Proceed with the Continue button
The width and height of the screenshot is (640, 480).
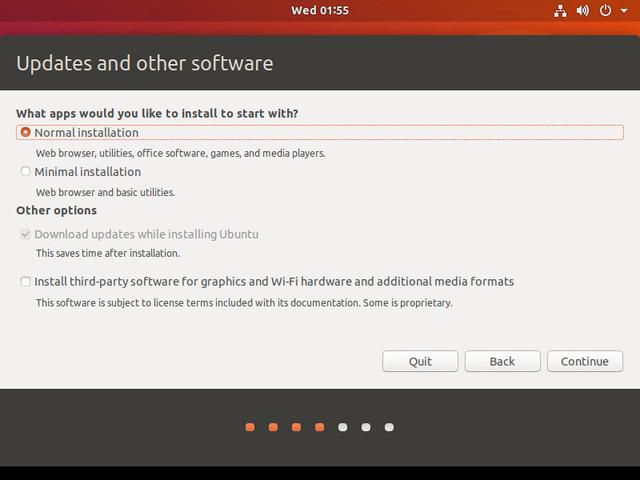point(585,361)
